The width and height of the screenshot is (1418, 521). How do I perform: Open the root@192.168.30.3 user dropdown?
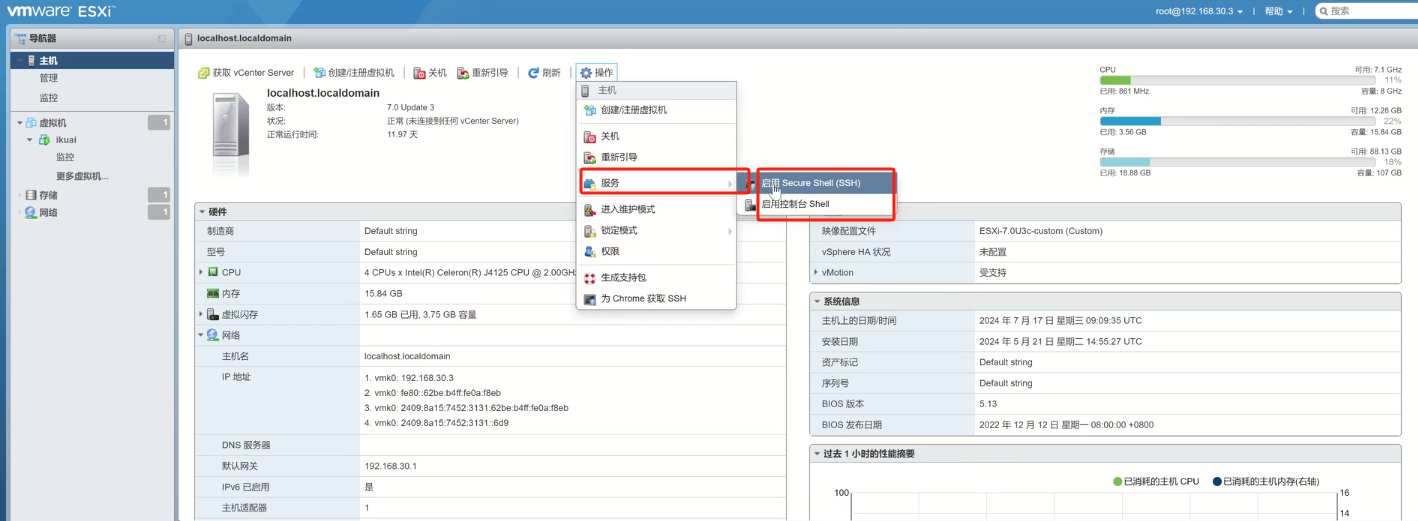(1199, 11)
